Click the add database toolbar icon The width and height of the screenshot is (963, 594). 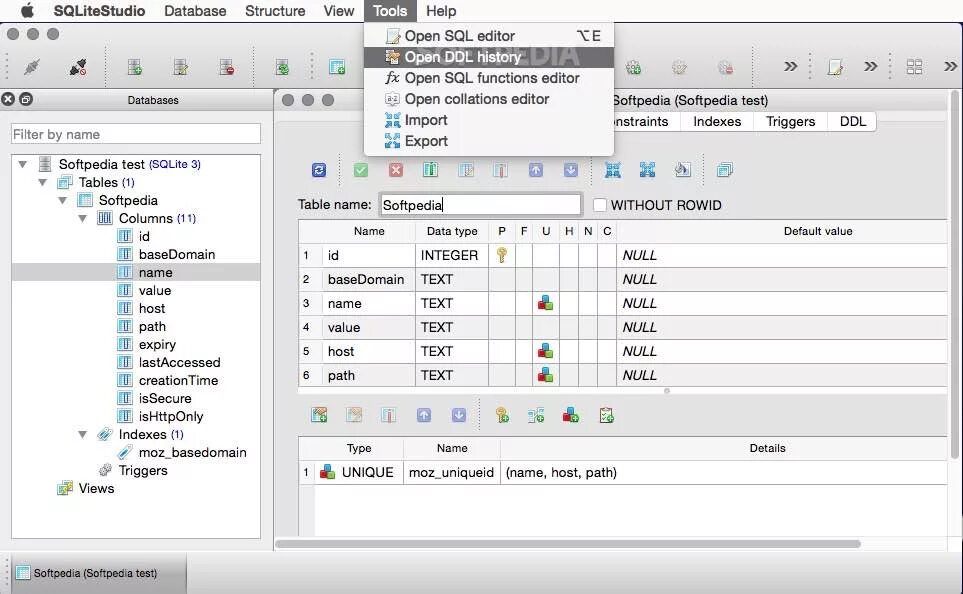[x=135, y=66]
